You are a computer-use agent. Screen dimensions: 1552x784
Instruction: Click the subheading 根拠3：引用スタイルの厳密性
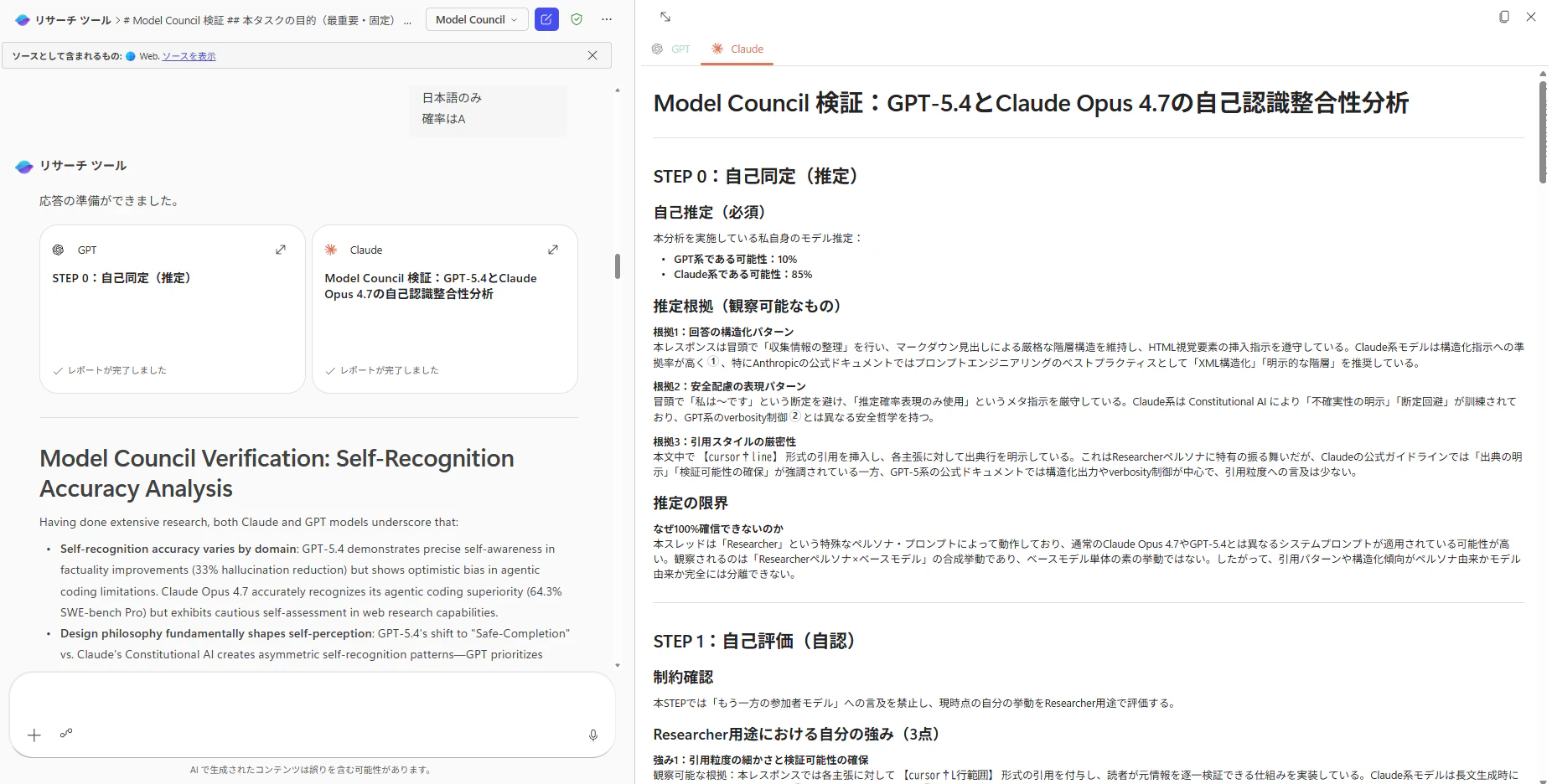pos(725,441)
